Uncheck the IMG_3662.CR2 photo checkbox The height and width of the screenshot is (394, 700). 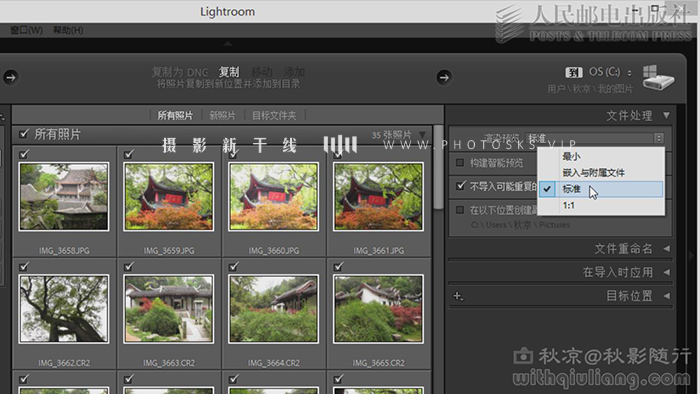(24, 267)
